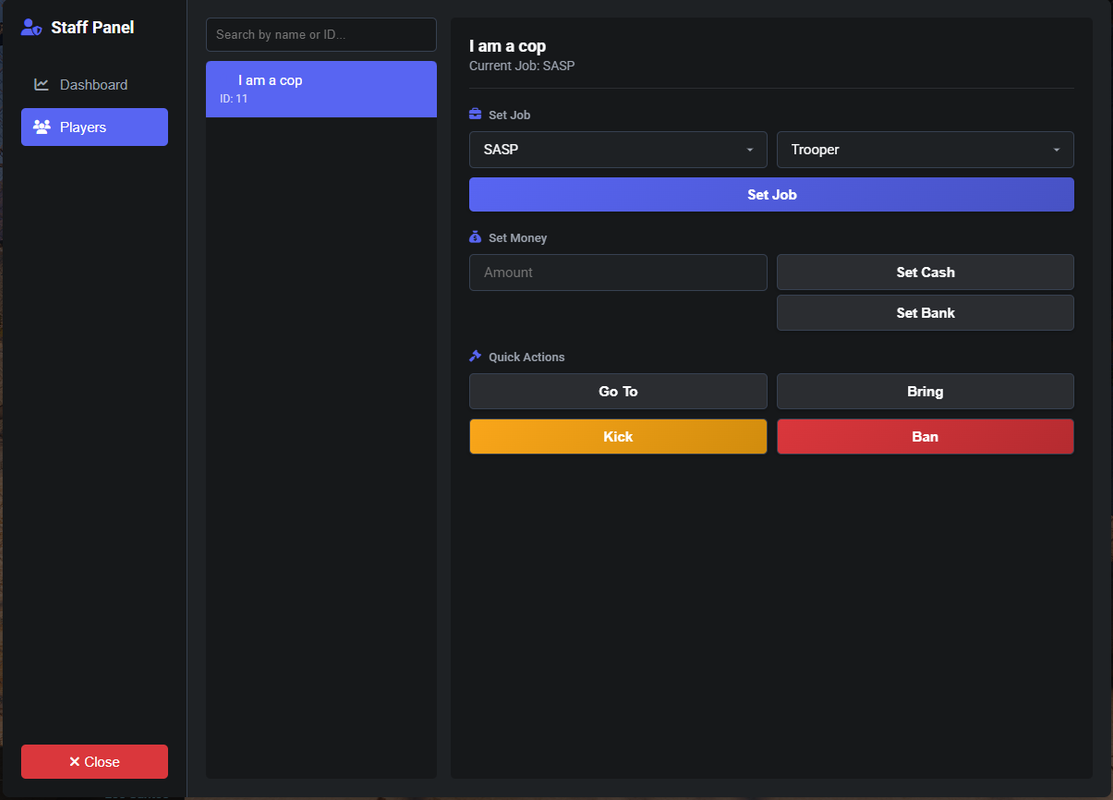Click the 'ID: 11' text
This screenshot has width=1113, height=800.
234,99
